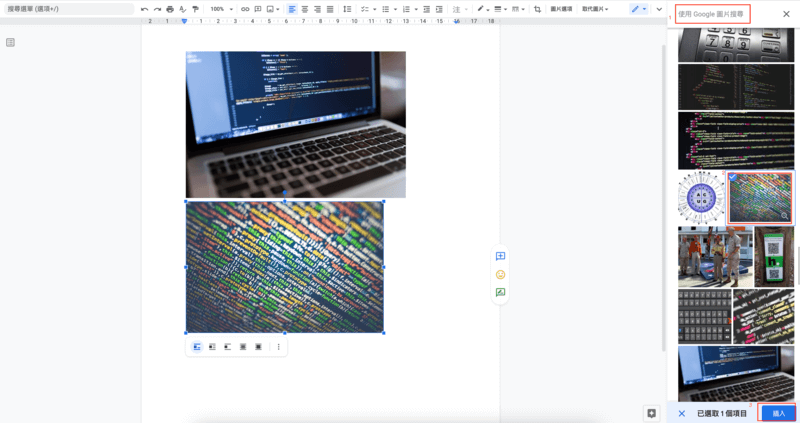Place image behind text
The height and width of the screenshot is (423, 800).
[243, 347]
